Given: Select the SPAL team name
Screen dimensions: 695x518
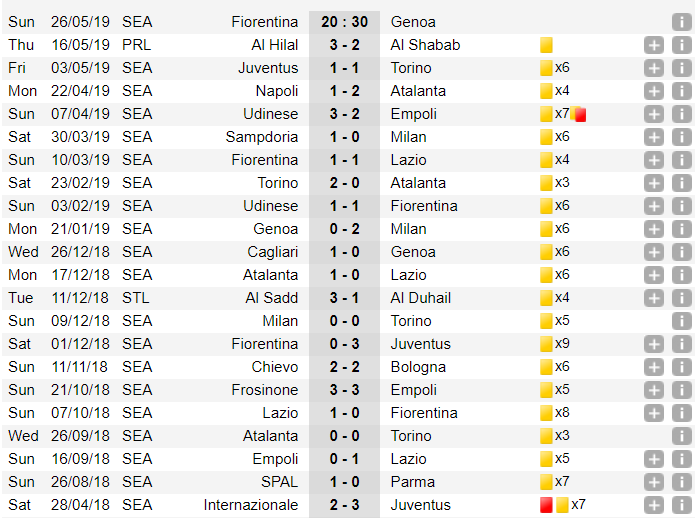Looking at the screenshot, I should point(279,482).
